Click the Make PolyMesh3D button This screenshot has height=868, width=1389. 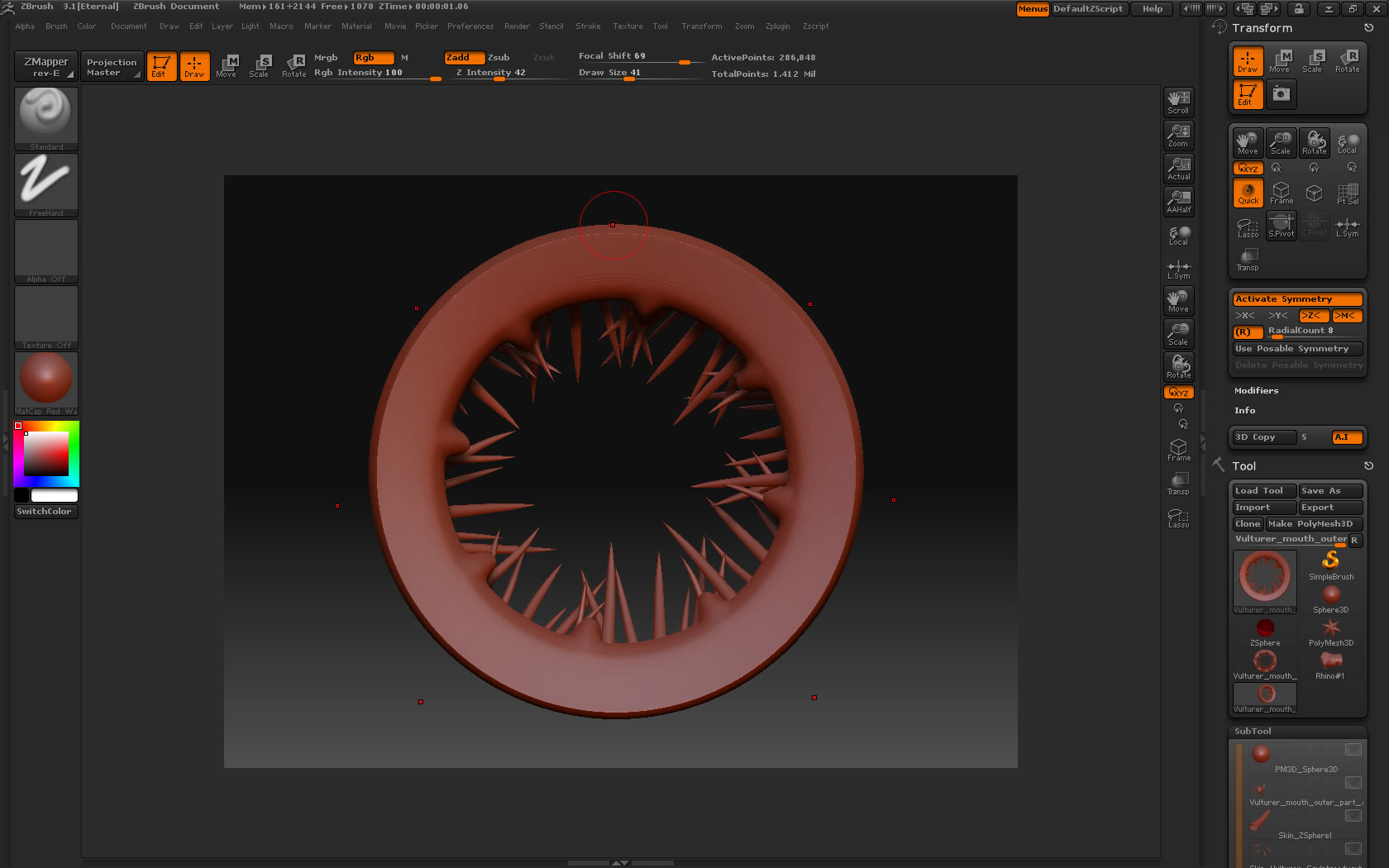coord(1314,523)
